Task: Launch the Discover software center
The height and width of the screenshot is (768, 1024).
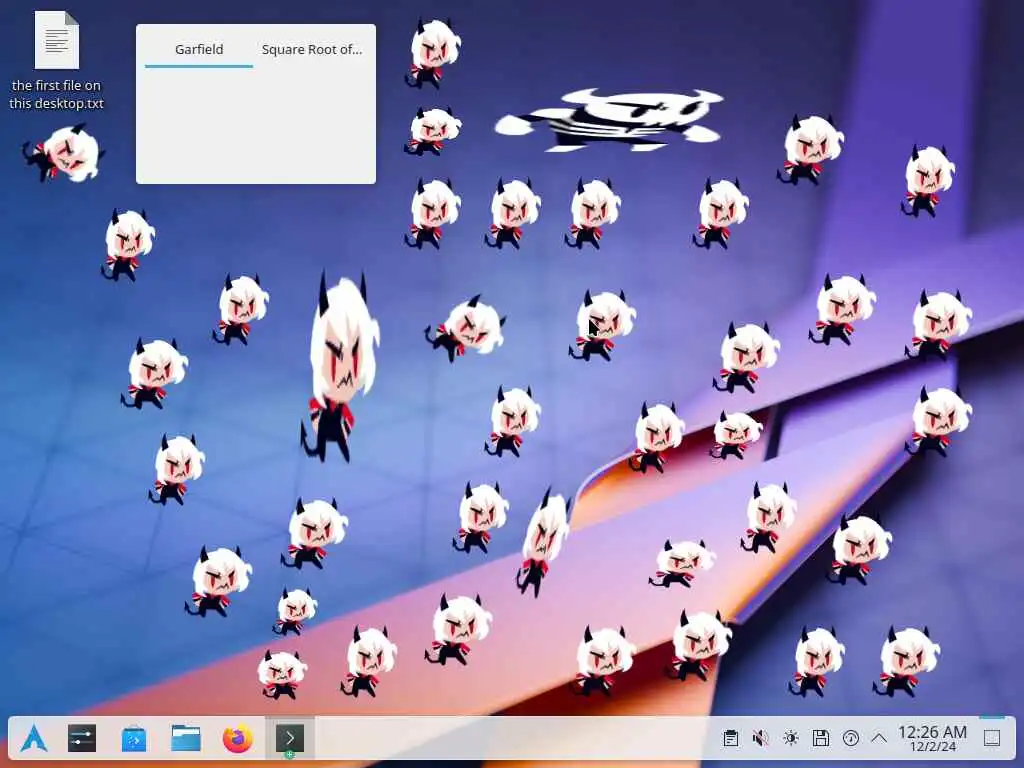Action: click(134, 739)
